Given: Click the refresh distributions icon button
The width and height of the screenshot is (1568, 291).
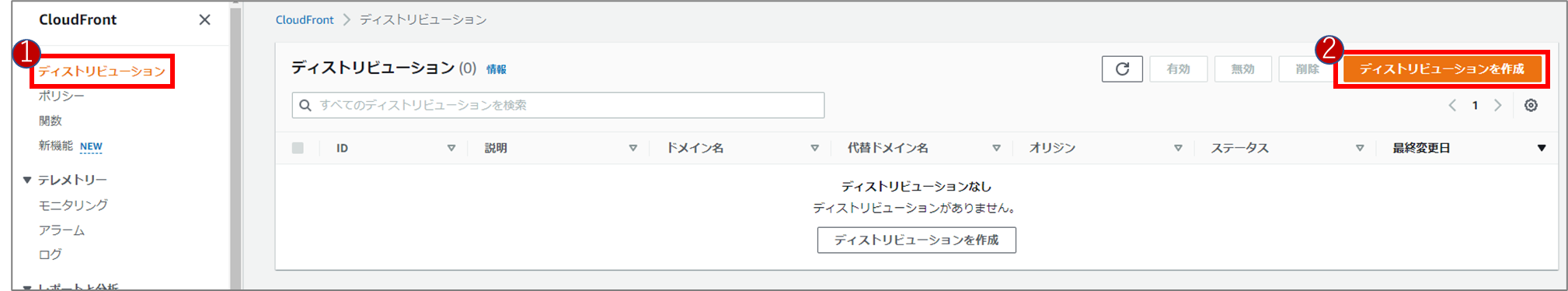Looking at the screenshot, I should 1122,69.
